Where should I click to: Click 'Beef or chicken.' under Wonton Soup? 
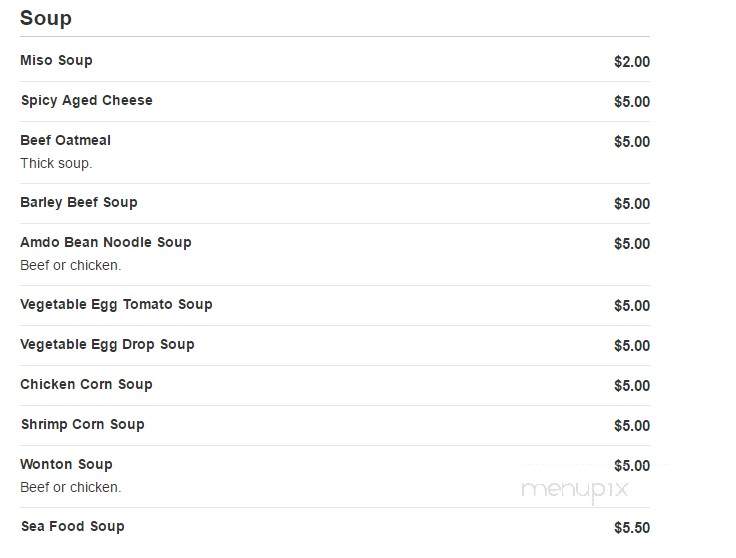[x=71, y=488]
